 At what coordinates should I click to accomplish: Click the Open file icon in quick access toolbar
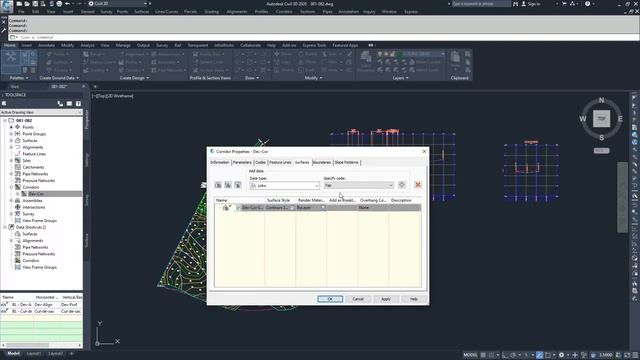coord(27,4)
